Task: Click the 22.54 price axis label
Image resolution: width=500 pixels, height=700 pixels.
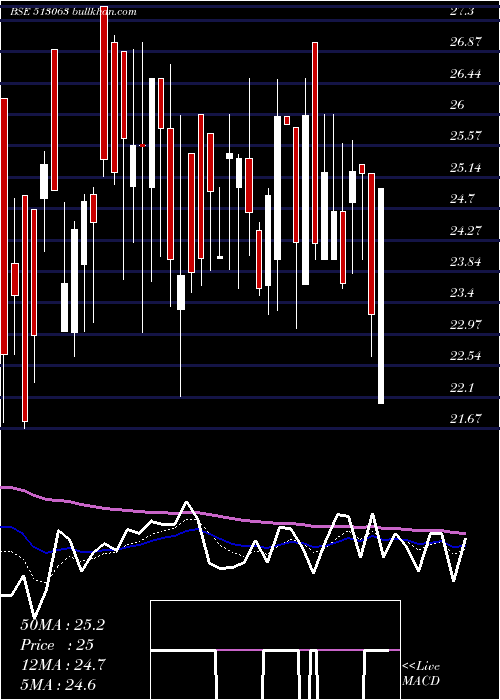Action: click(466, 356)
